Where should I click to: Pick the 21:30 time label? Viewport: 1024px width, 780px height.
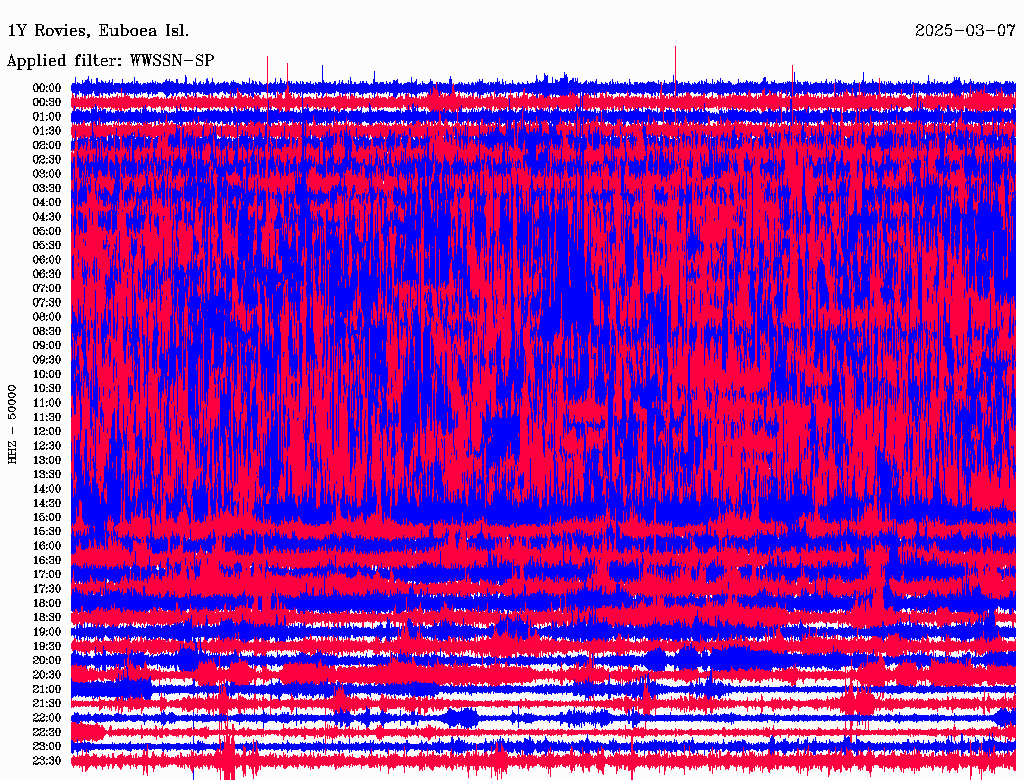pyautogui.click(x=47, y=703)
